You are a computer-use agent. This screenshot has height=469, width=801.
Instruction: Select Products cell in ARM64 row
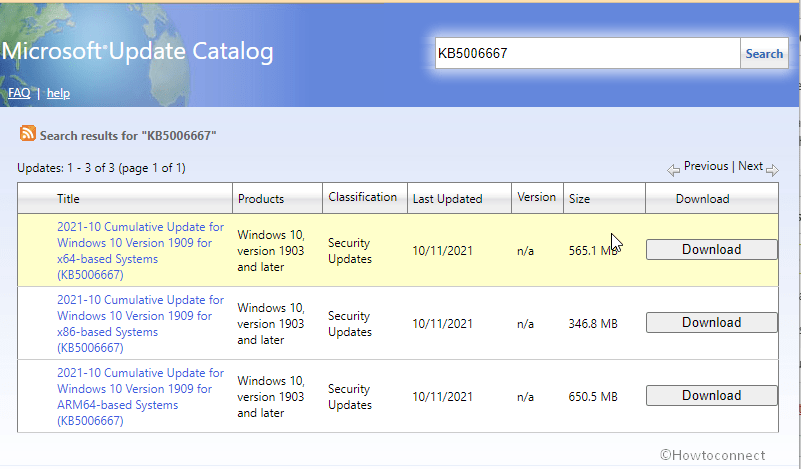coord(271,397)
